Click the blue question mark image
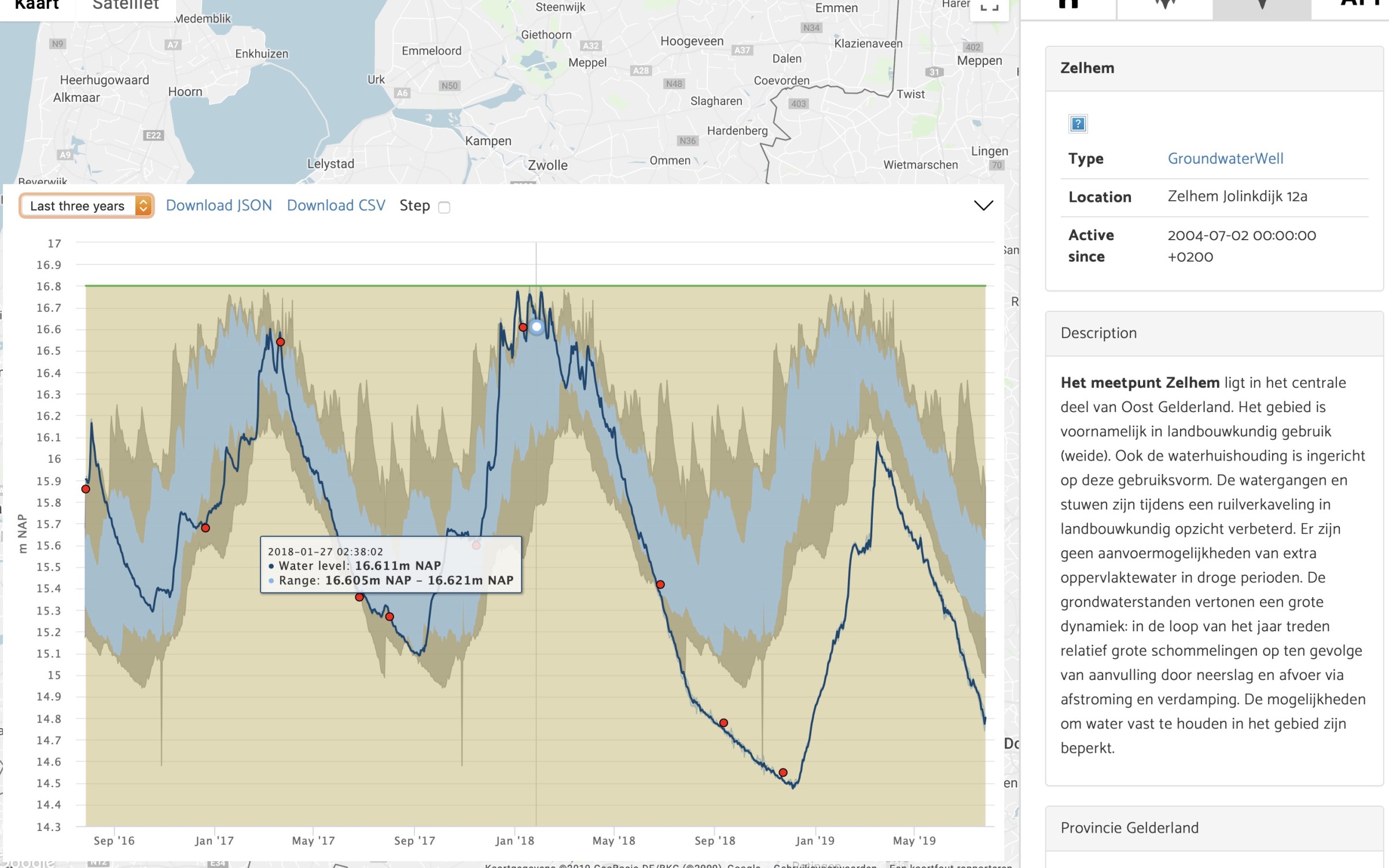Viewport: 1389px width, 868px height. pyautogui.click(x=1078, y=124)
